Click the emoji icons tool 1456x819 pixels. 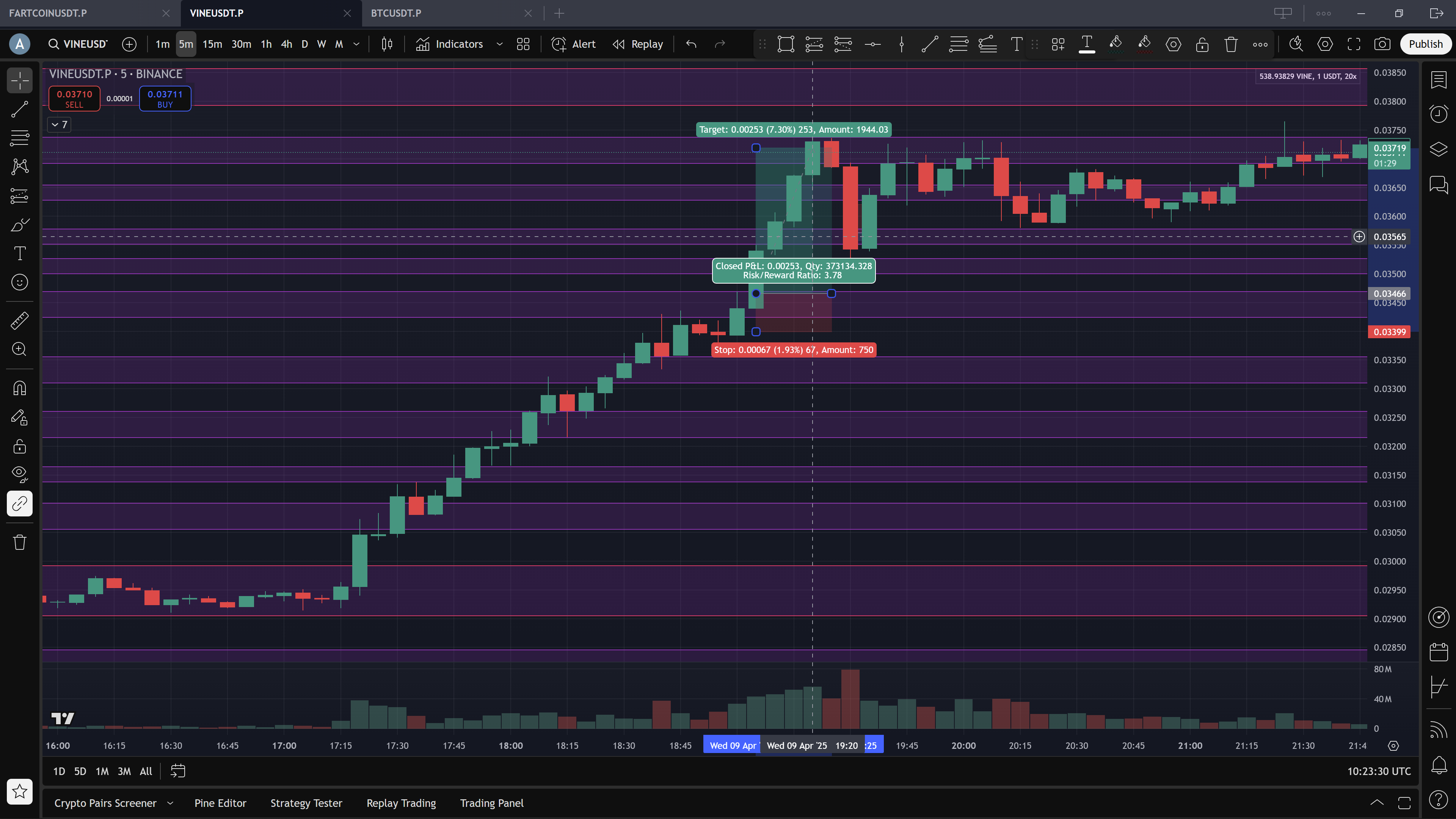pyautogui.click(x=20, y=282)
